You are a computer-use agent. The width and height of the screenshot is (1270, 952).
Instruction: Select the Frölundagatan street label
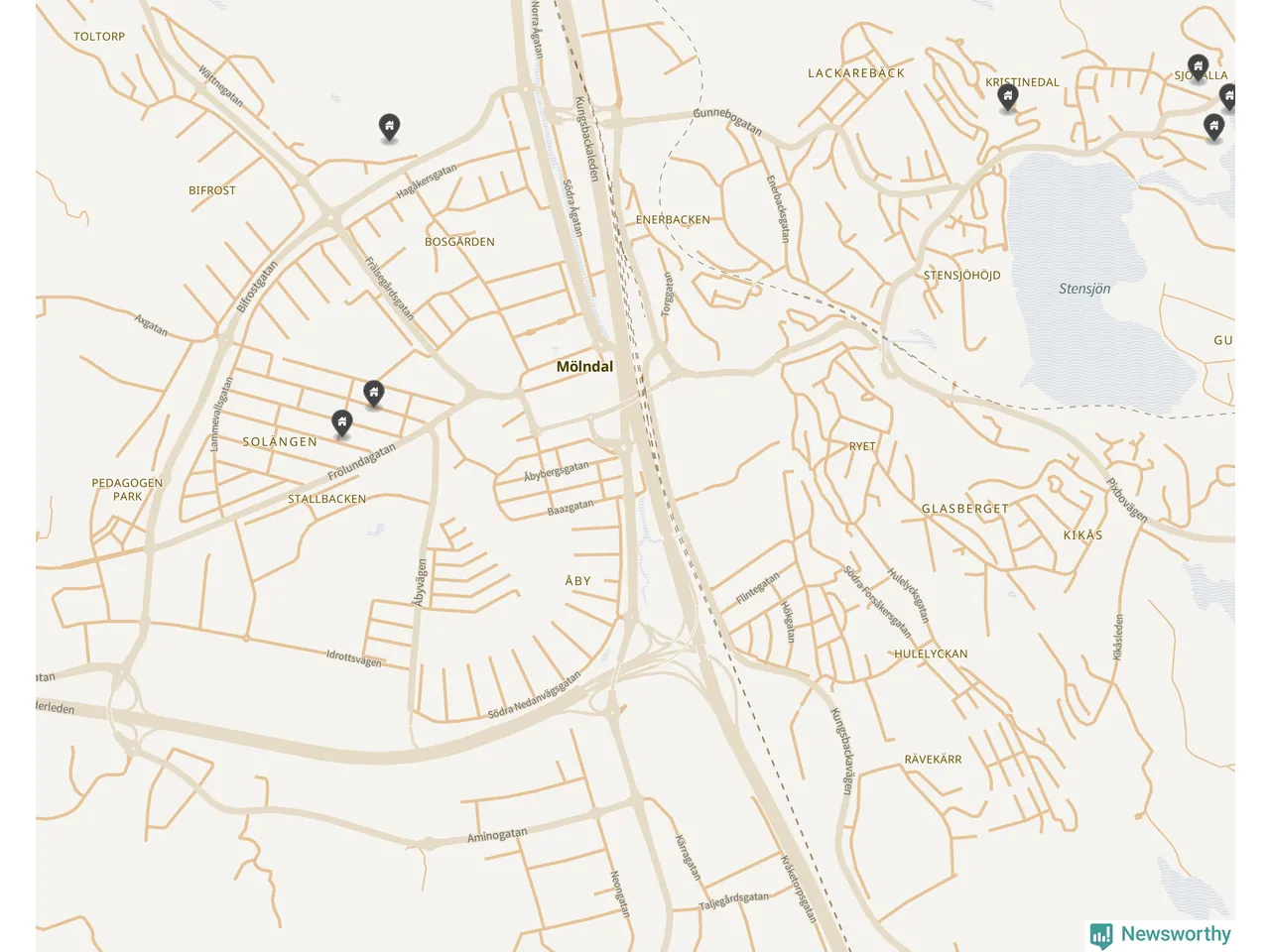362,462
